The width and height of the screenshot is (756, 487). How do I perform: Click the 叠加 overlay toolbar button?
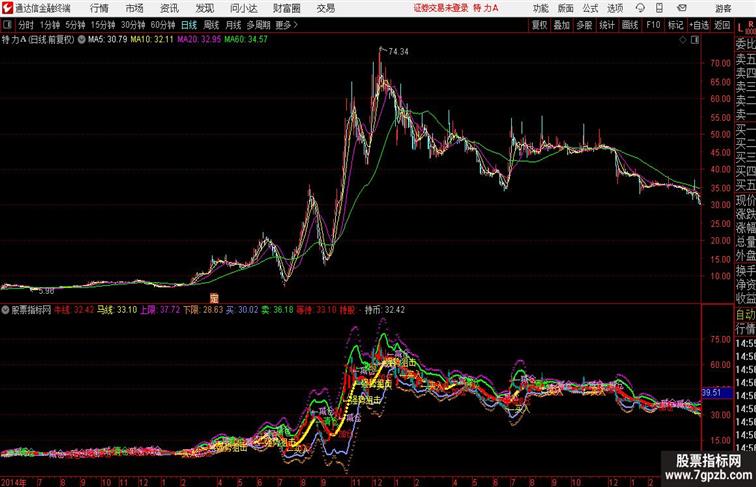point(562,25)
